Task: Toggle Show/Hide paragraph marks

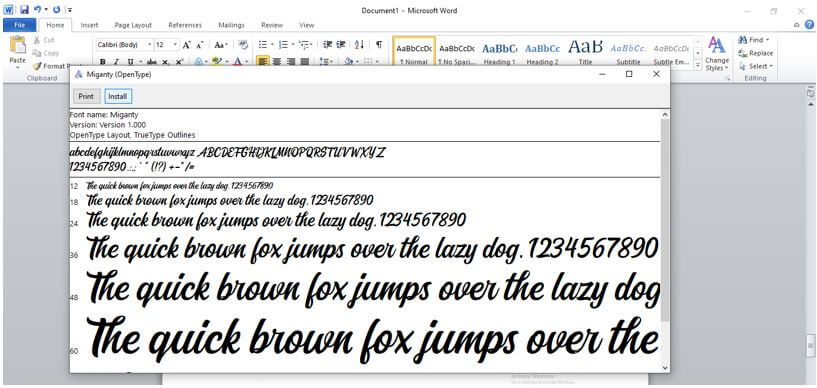Action: click(379, 45)
